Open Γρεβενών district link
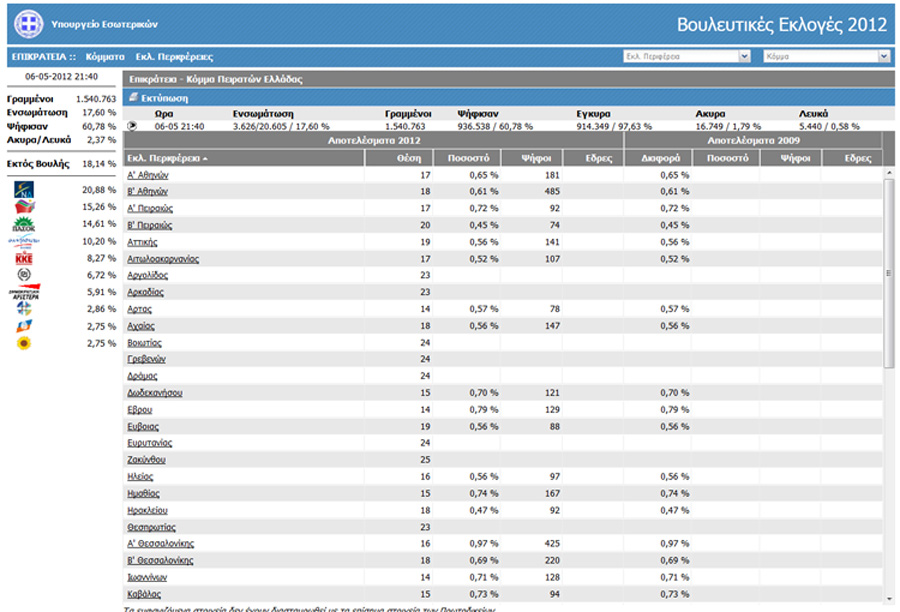This screenshot has height=612, width=900. (x=146, y=359)
